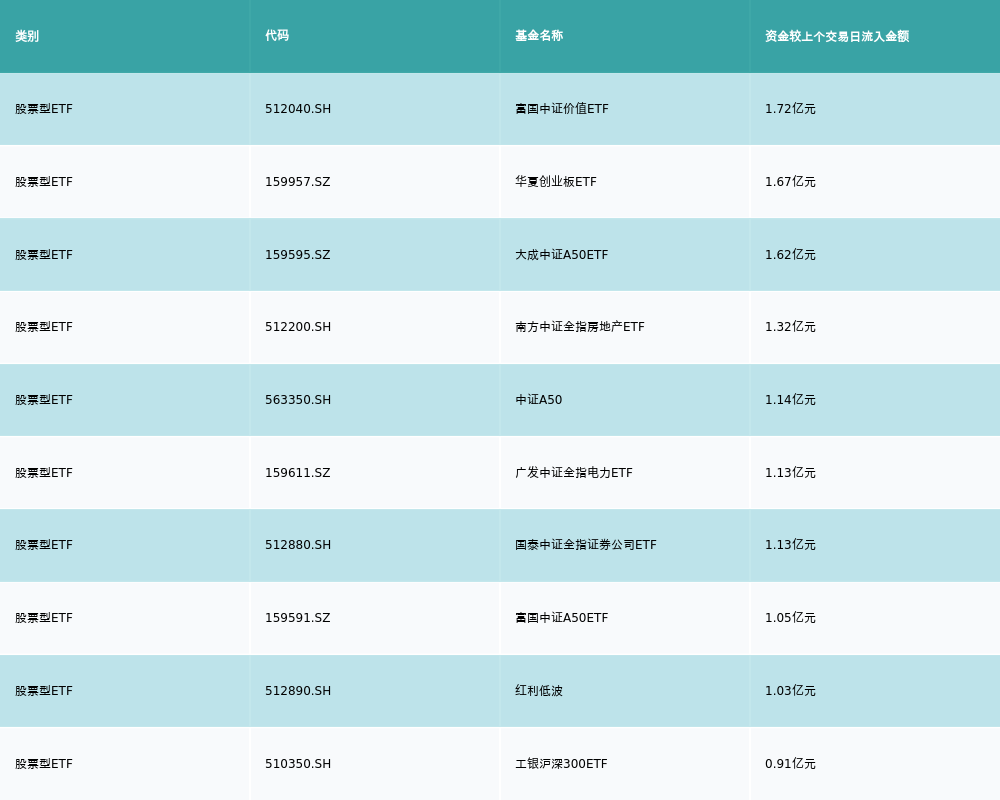Image resolution: width=1000 pixels, height=800 pixels.
Task: Select fund name 工银沪深300ETF
Action: 561,764
